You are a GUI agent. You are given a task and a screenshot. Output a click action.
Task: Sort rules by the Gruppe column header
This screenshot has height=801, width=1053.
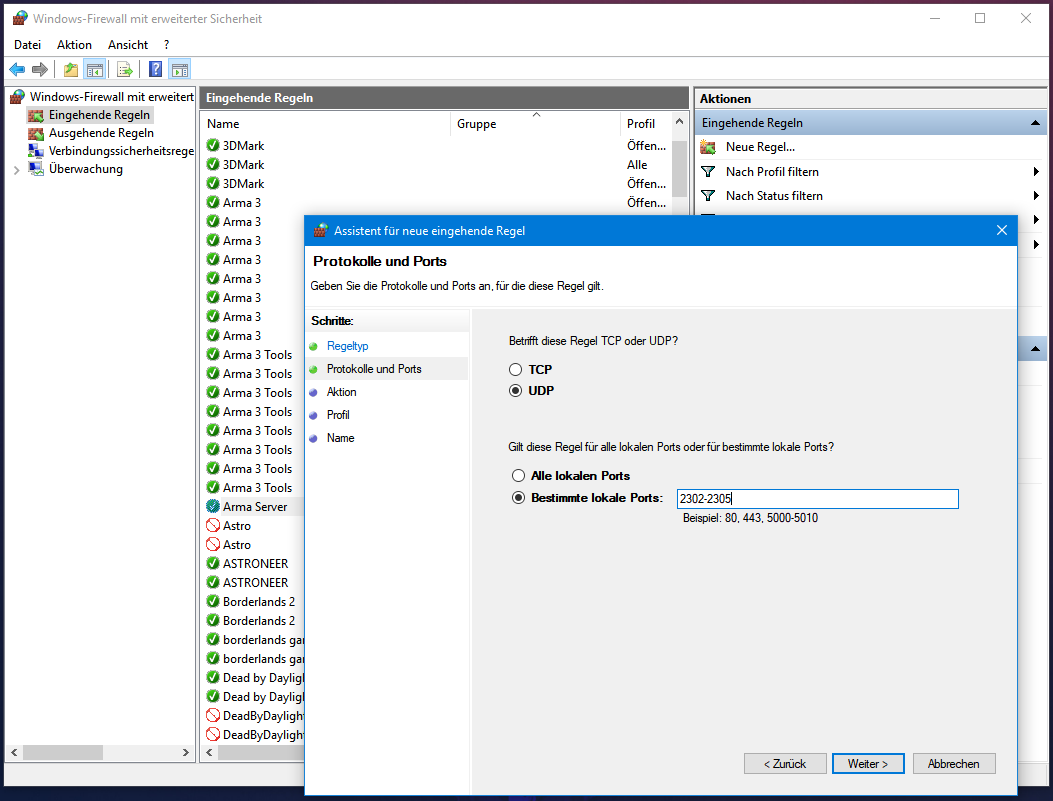pos(535,124)
